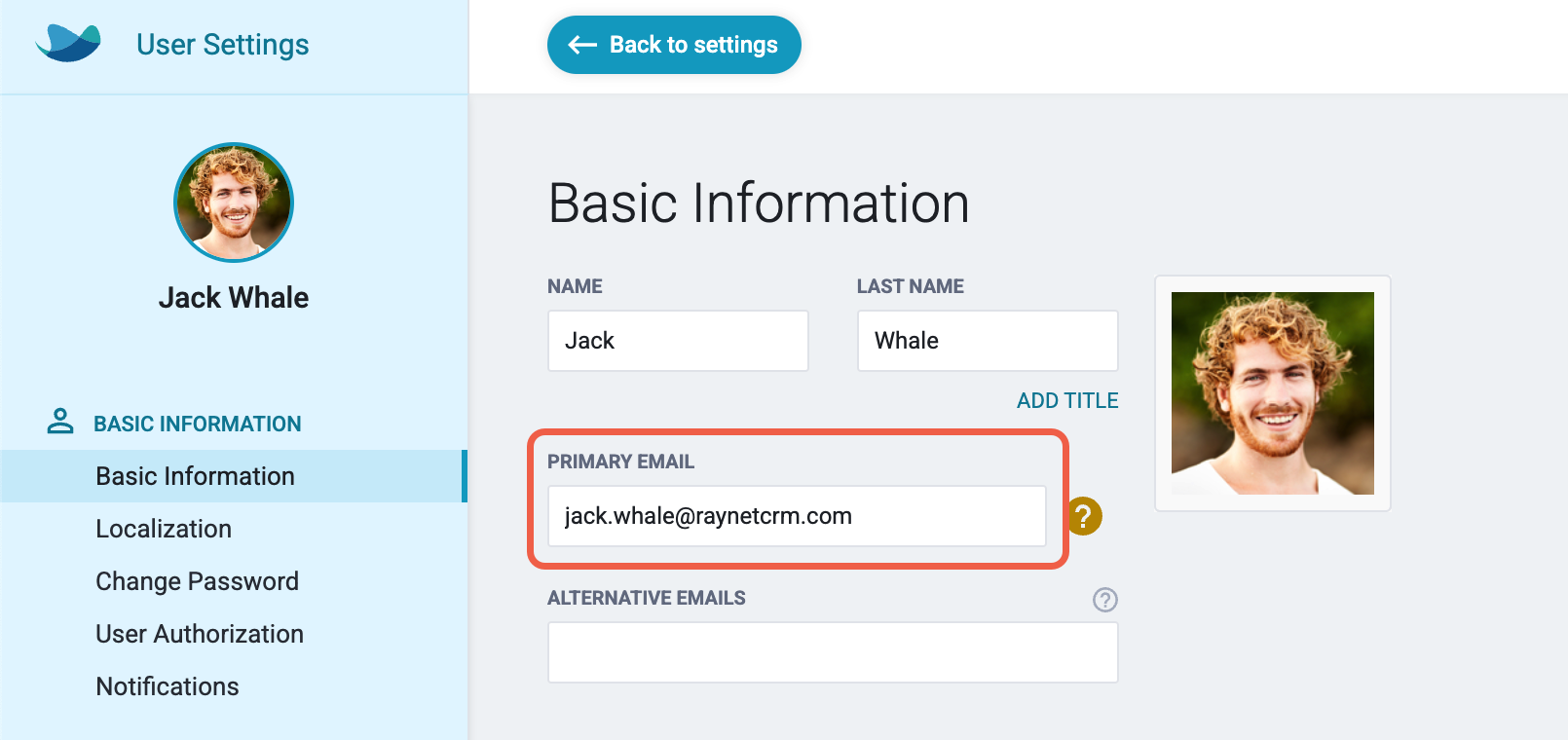Click the User Settings title text
The height and width of the screenshot is (740, 1568).
[x=222, y=45]
